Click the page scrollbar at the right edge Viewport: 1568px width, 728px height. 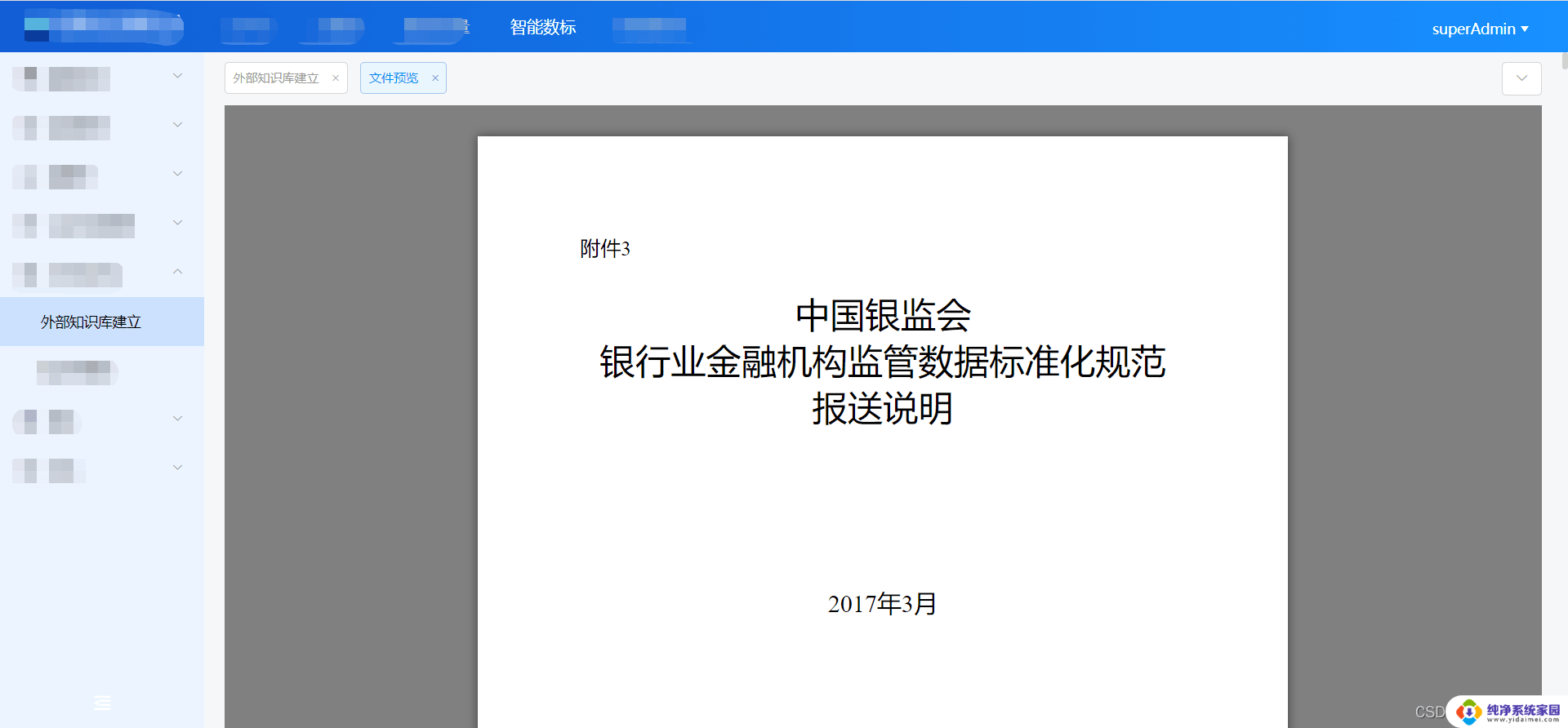pyautogui.click(x=1564, y=60)
